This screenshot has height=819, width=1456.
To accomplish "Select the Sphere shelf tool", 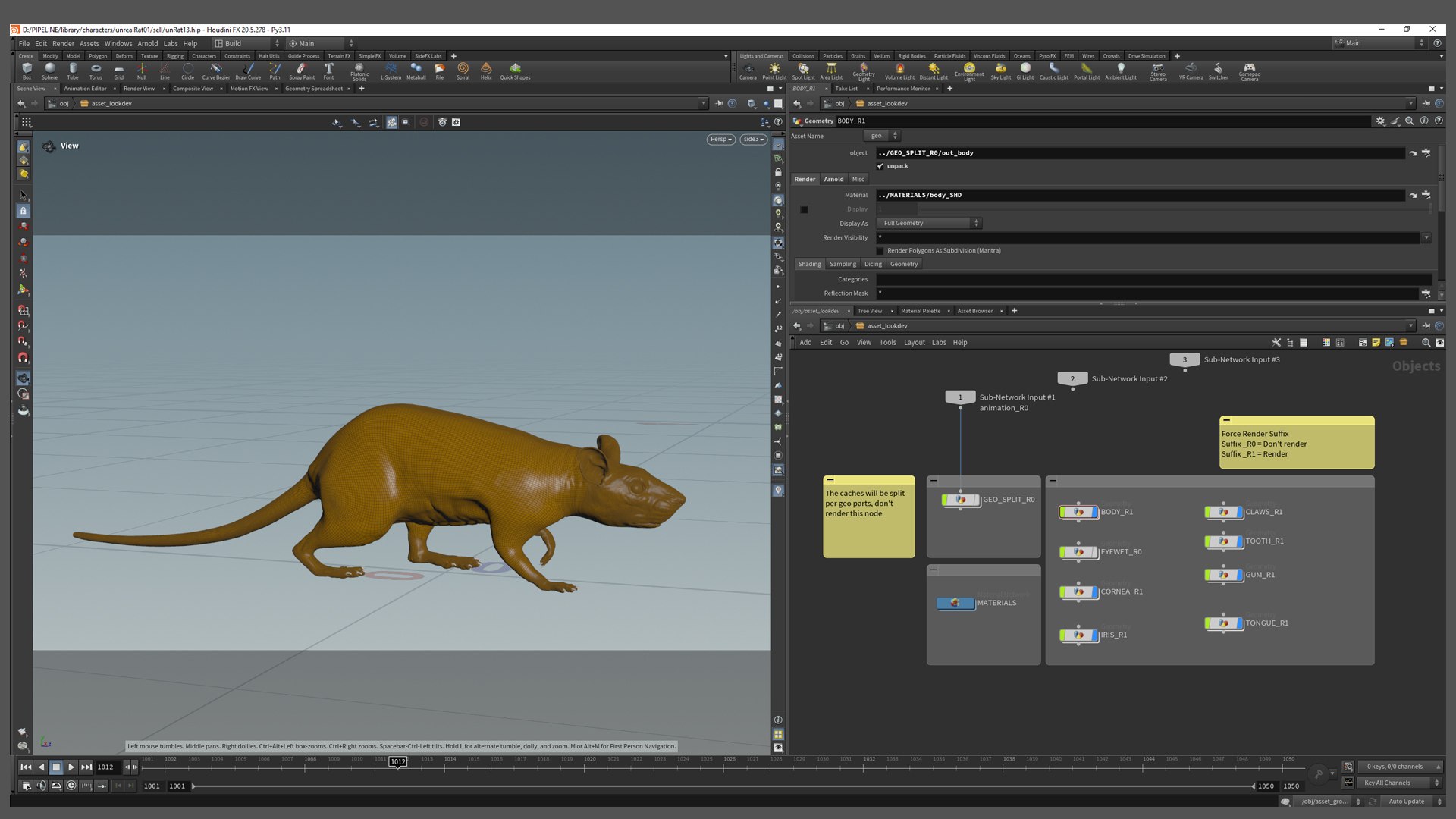I will point(49,71).
